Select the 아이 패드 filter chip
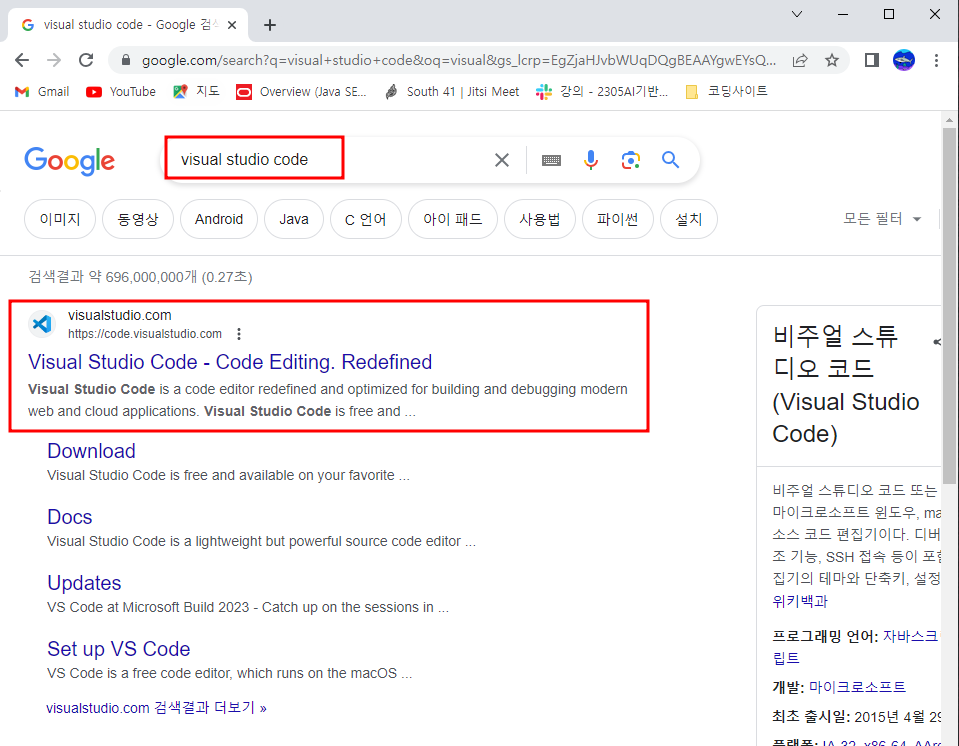Screen dimensions: 959x746 coord(453,219)
